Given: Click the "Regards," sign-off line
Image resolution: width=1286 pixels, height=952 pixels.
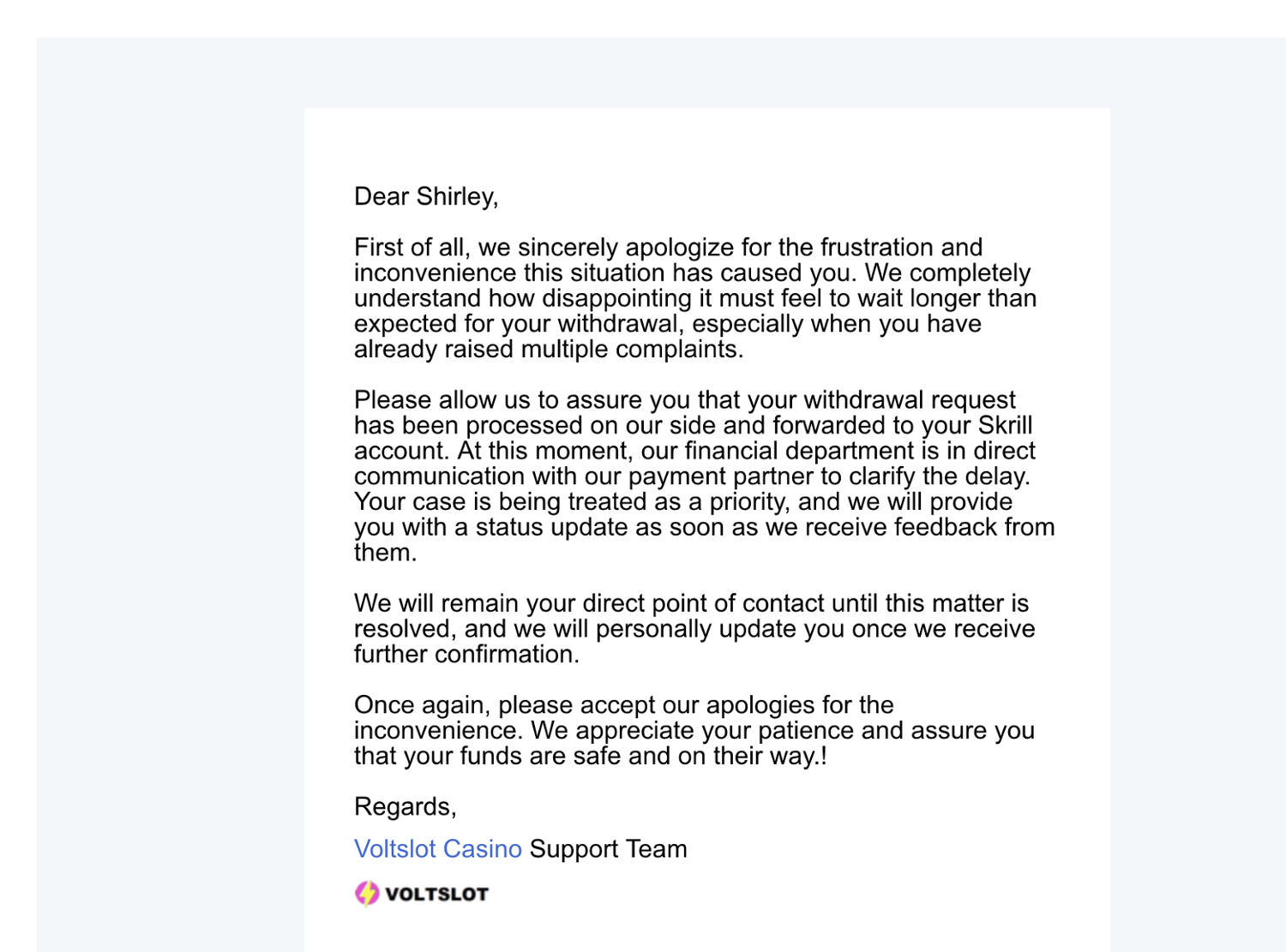Looking at the screenshot, I should (405, 807).
